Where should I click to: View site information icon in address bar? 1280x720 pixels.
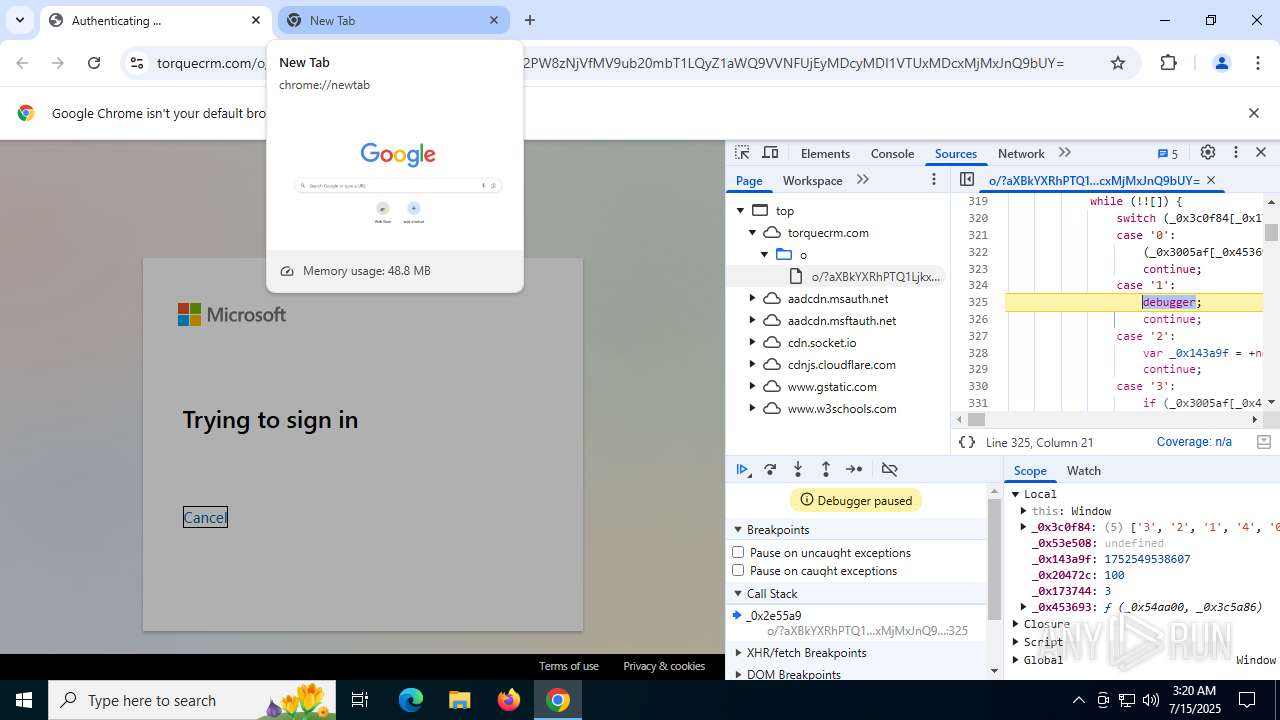pyautogui.click(x=137, y=63)
